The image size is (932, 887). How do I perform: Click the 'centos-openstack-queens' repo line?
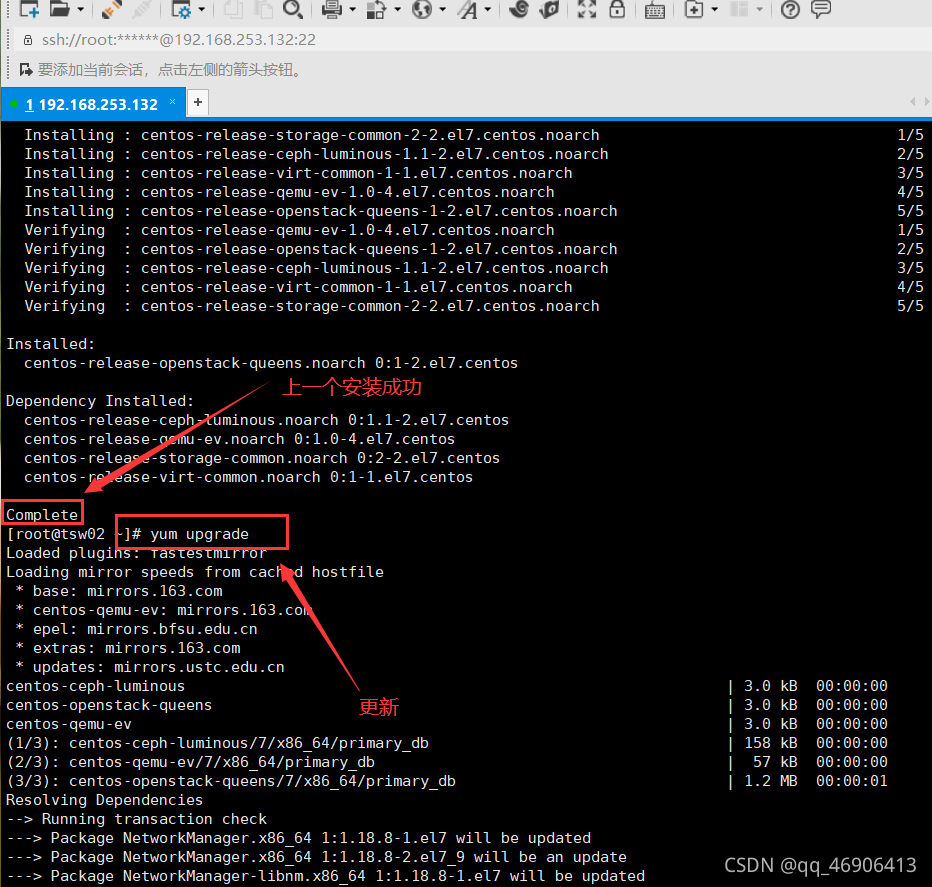click(x=109, y=705)
